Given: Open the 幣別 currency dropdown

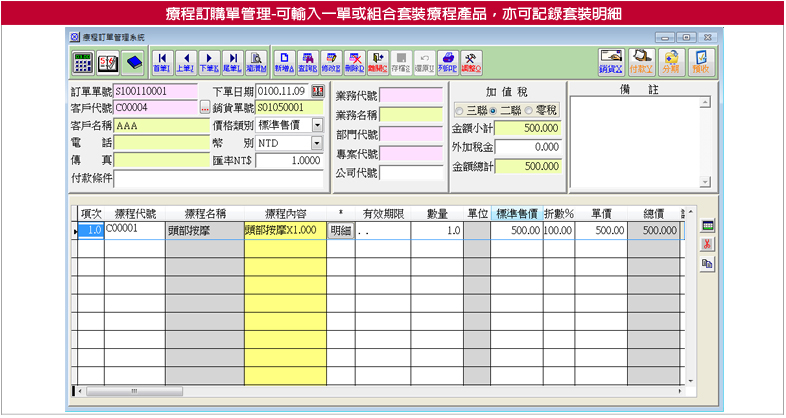Looking at the screenshot, I should tap(317, 143).
